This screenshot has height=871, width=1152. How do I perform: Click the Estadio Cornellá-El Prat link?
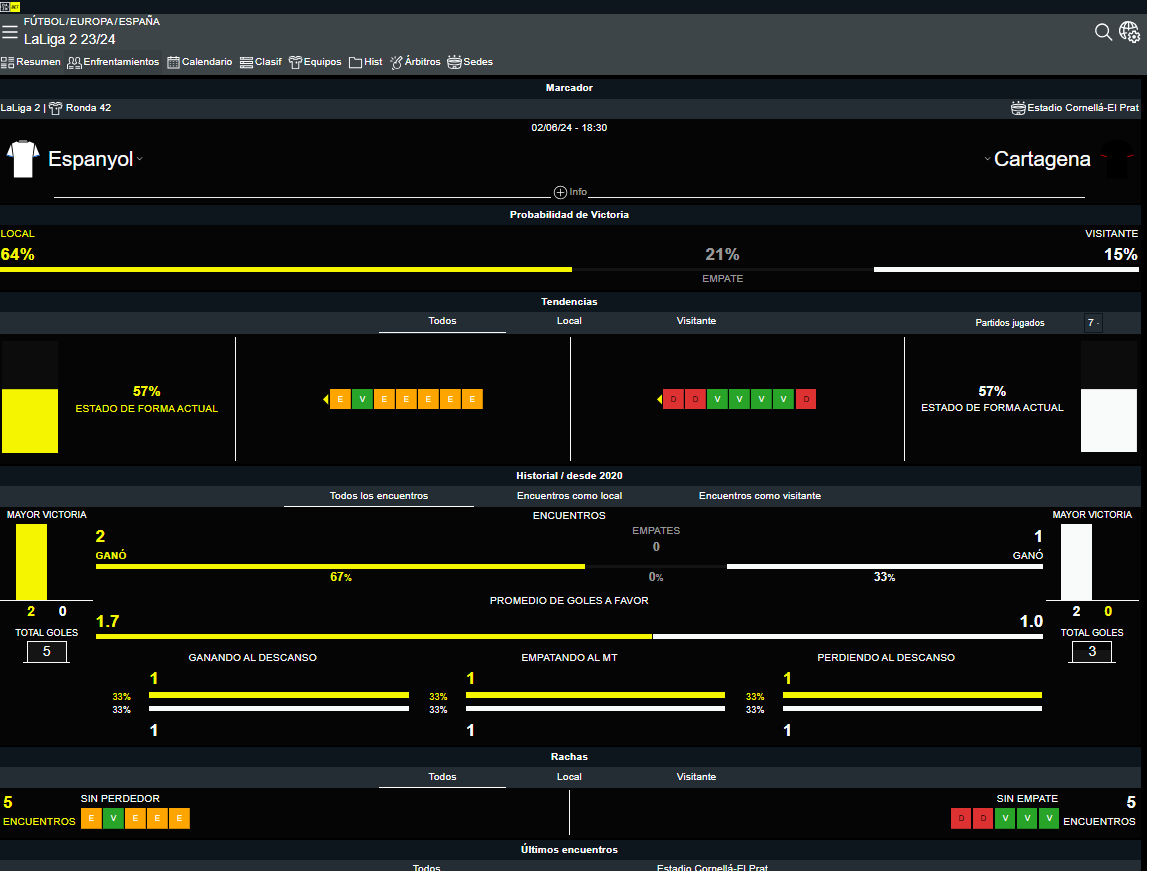pyautogui.click(x=1082, y=108)
